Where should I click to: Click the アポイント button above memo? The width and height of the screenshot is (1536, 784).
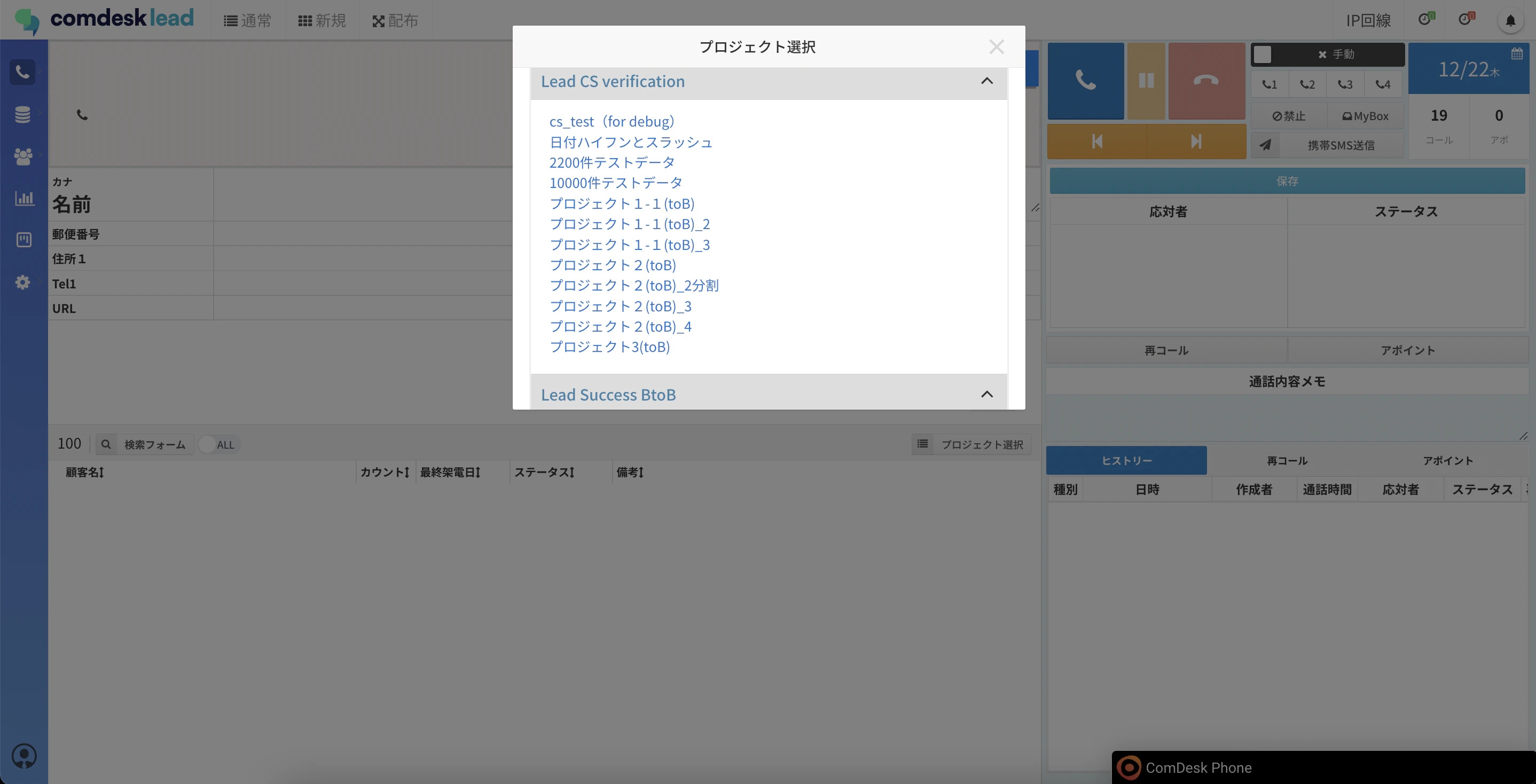point(1408,350)
